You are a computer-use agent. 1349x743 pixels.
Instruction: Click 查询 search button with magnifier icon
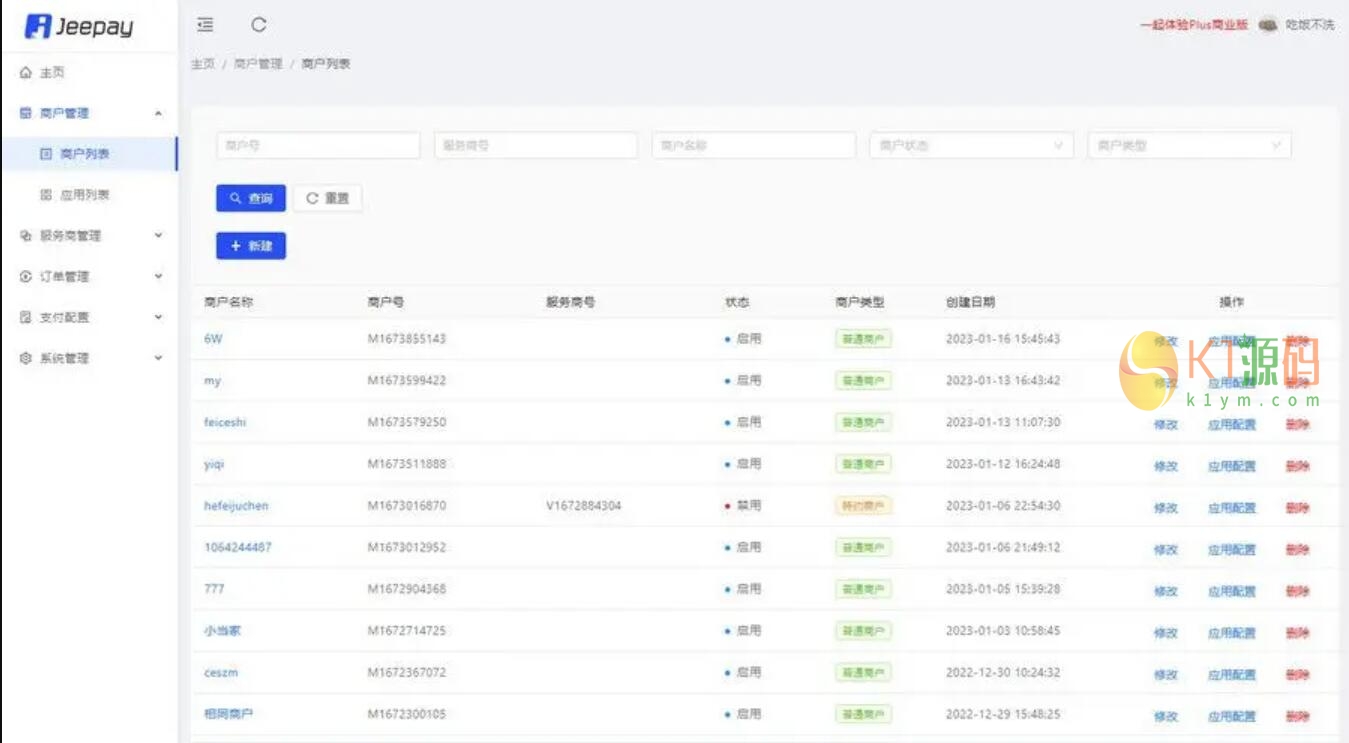point(251,199)
